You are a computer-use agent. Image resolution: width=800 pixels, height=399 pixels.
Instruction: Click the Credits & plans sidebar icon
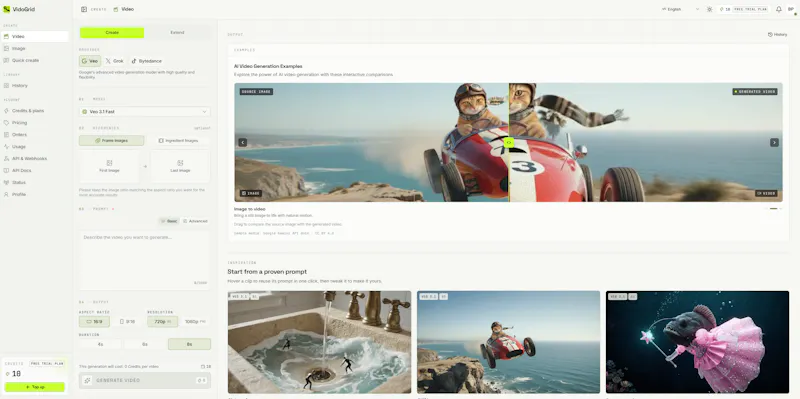coord(7,111)
